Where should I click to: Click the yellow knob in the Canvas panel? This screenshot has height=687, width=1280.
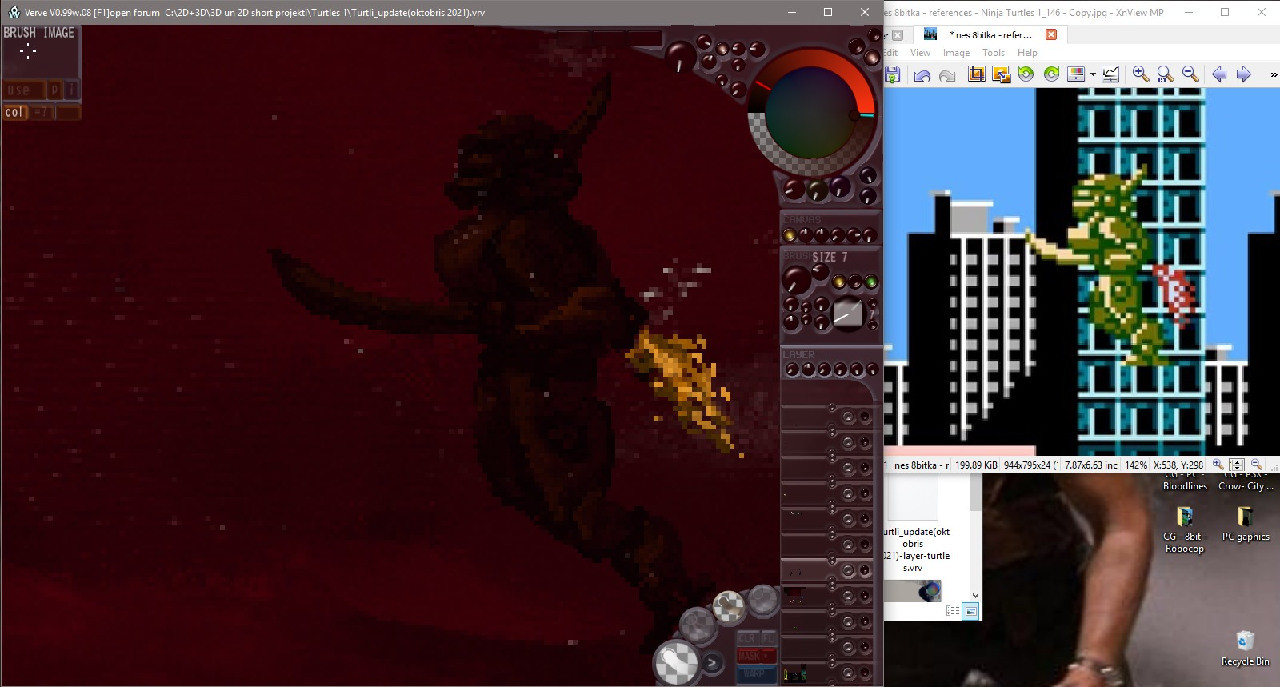(789, 236)
